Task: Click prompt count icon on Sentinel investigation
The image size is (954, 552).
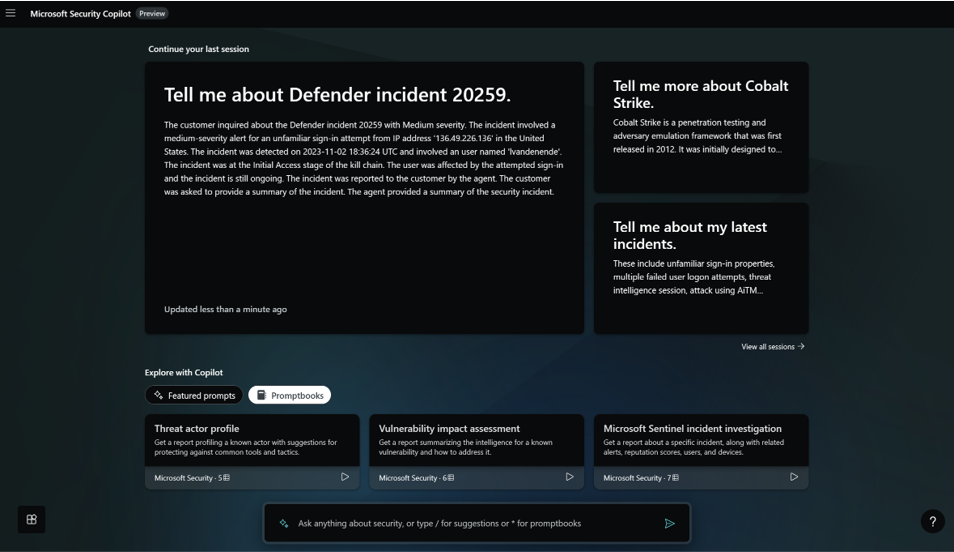Action: (x=675, y=478)
